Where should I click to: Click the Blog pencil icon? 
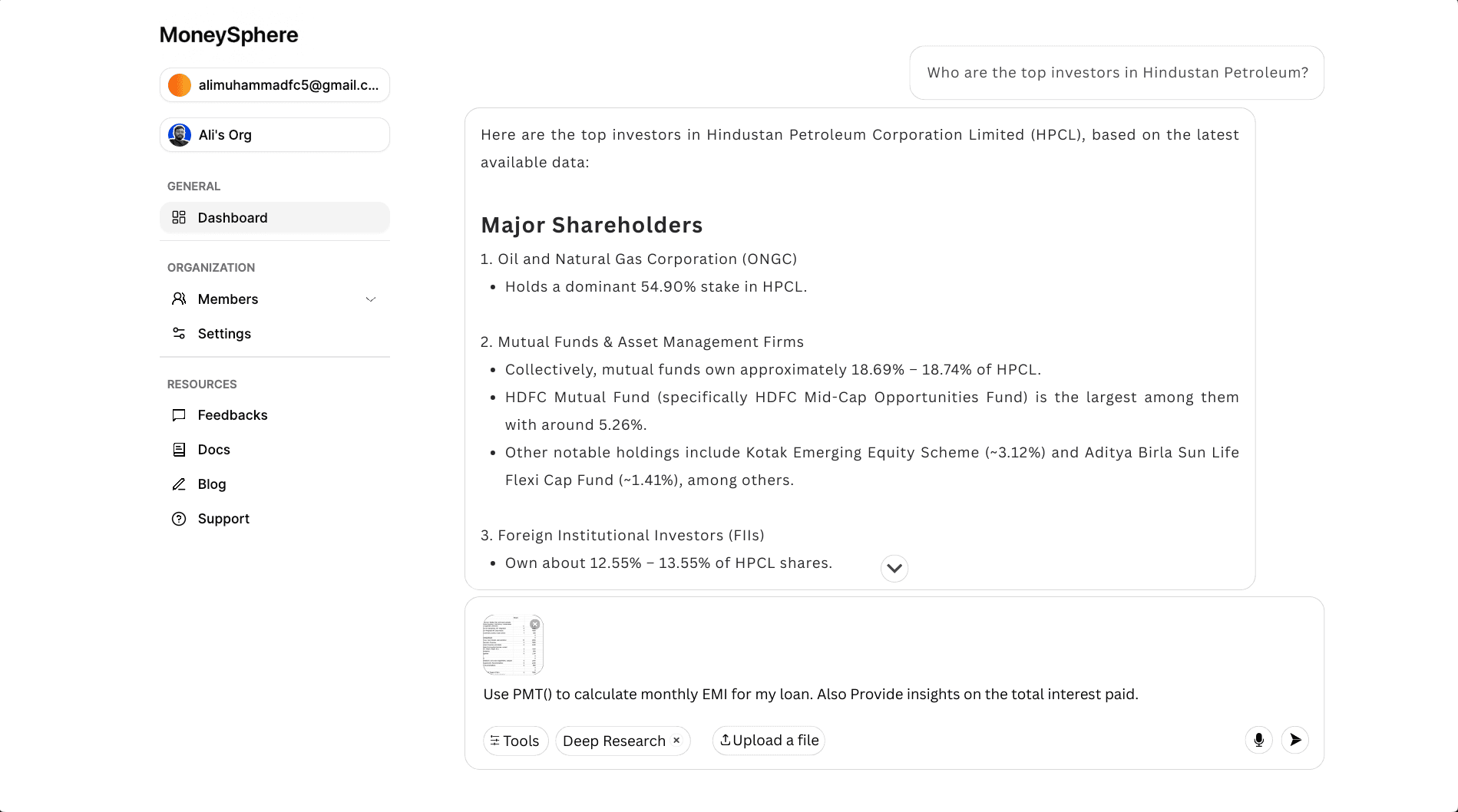[179, 484]
